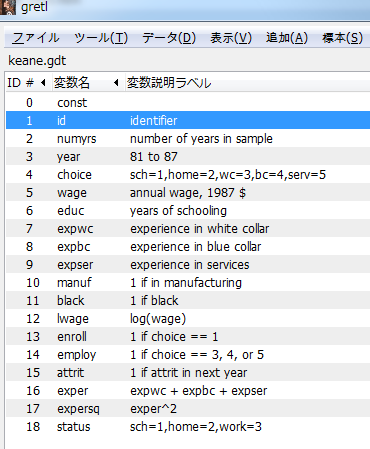Open the データ(D) menu
This screenshot has height=449, width=370.
point(169,38)
